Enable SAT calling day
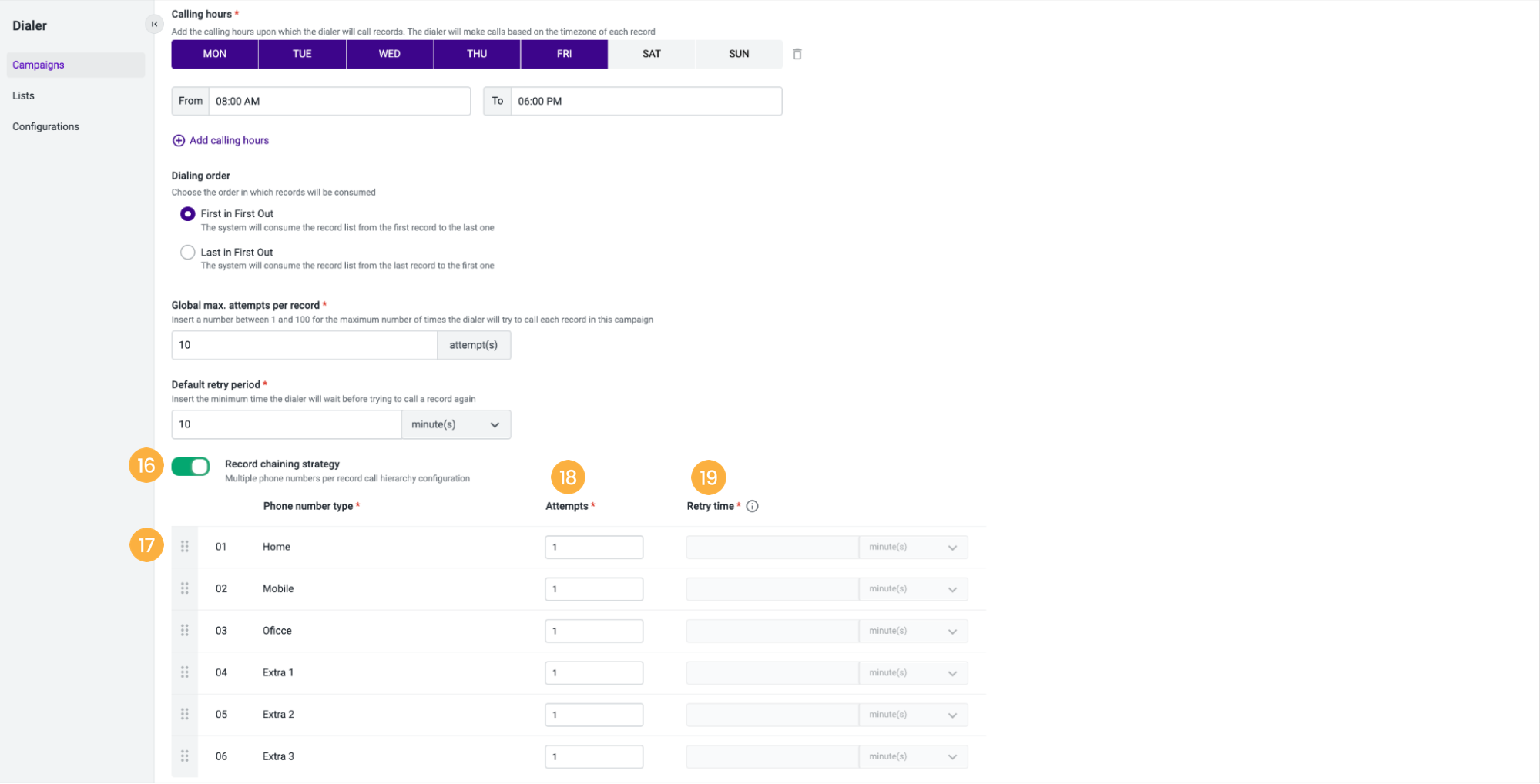Image resolution: width=1540 pixels, height=784 pixels. tap(652, 54)
